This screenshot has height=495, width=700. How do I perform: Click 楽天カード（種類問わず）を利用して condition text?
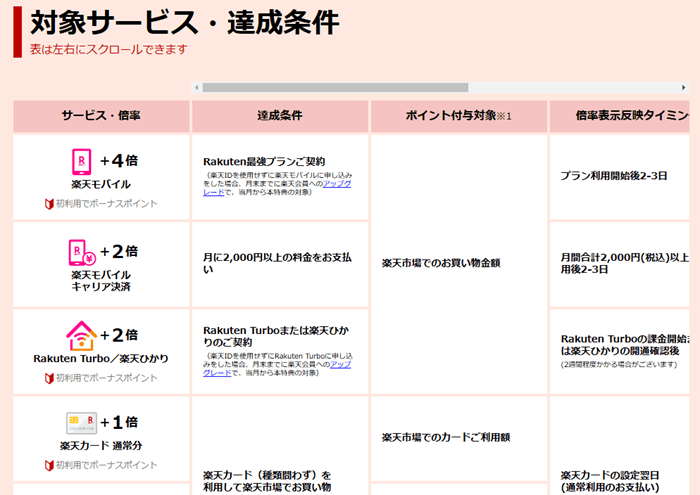tap(267, 481)
